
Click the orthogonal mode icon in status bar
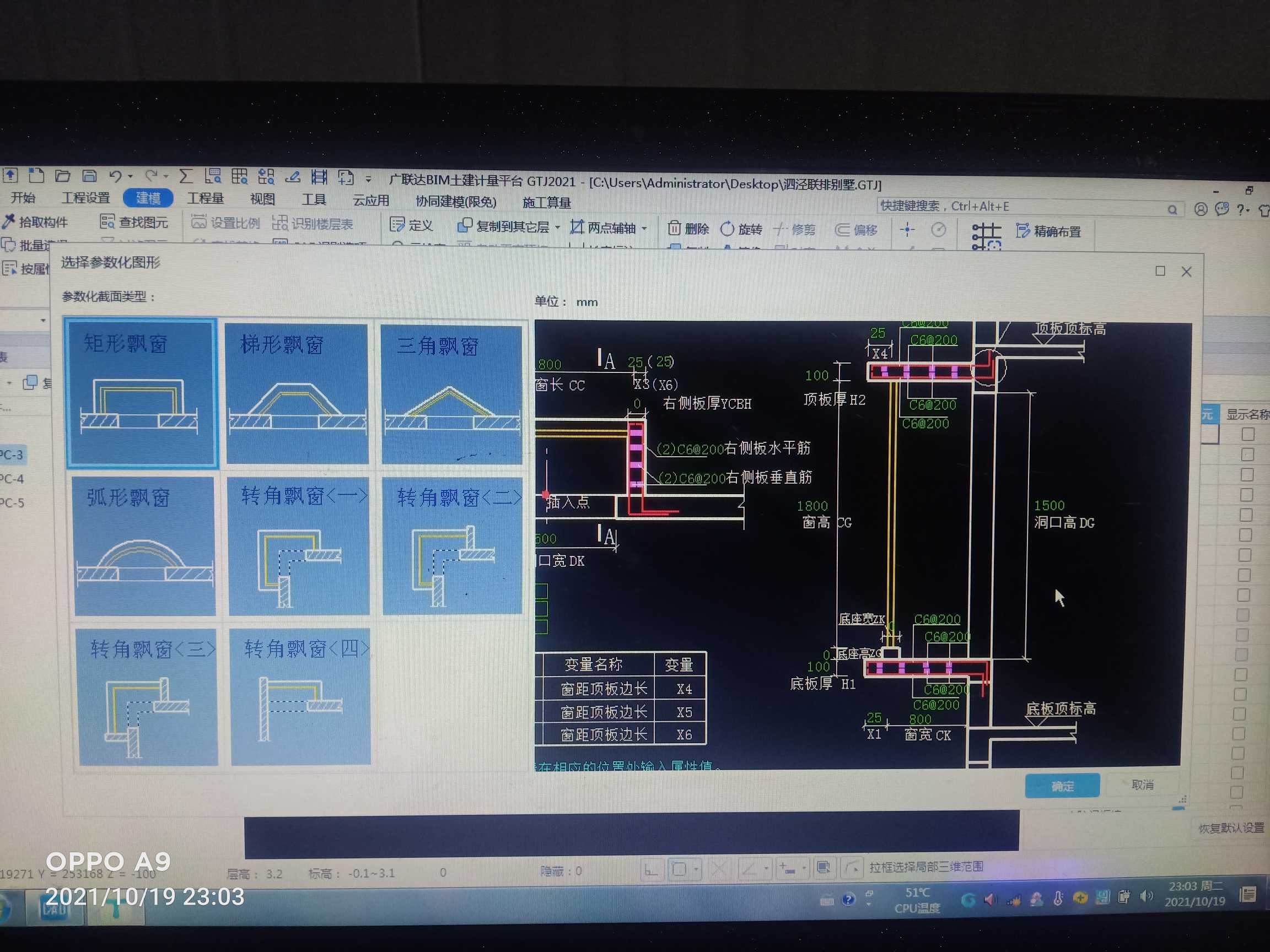652,869
